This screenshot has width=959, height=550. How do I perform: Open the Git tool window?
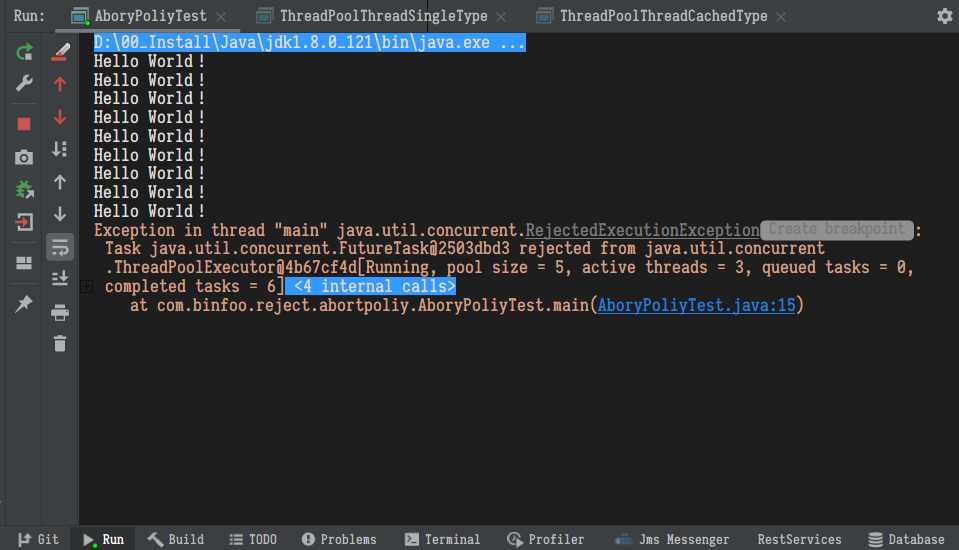[x=39, y=539]
